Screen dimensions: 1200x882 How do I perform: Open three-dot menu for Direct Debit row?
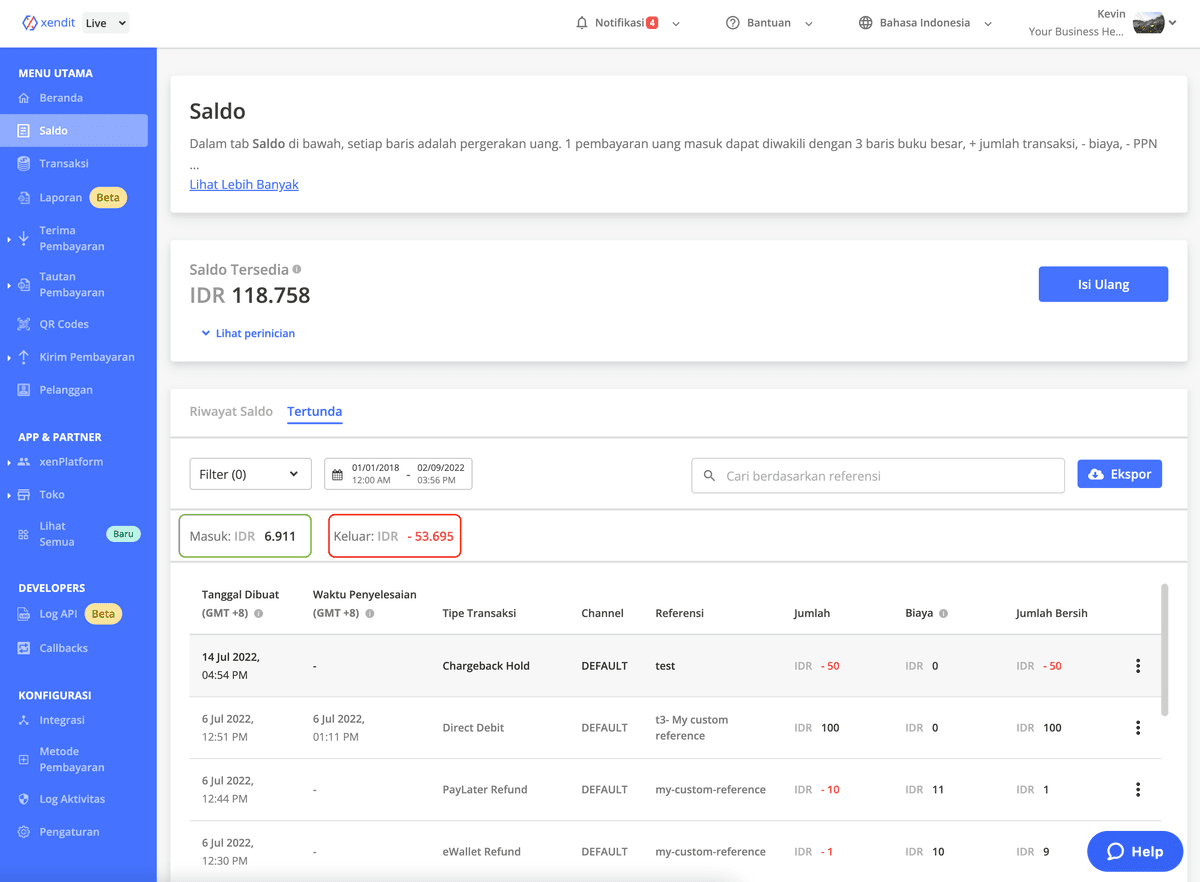pos(1138,728)
